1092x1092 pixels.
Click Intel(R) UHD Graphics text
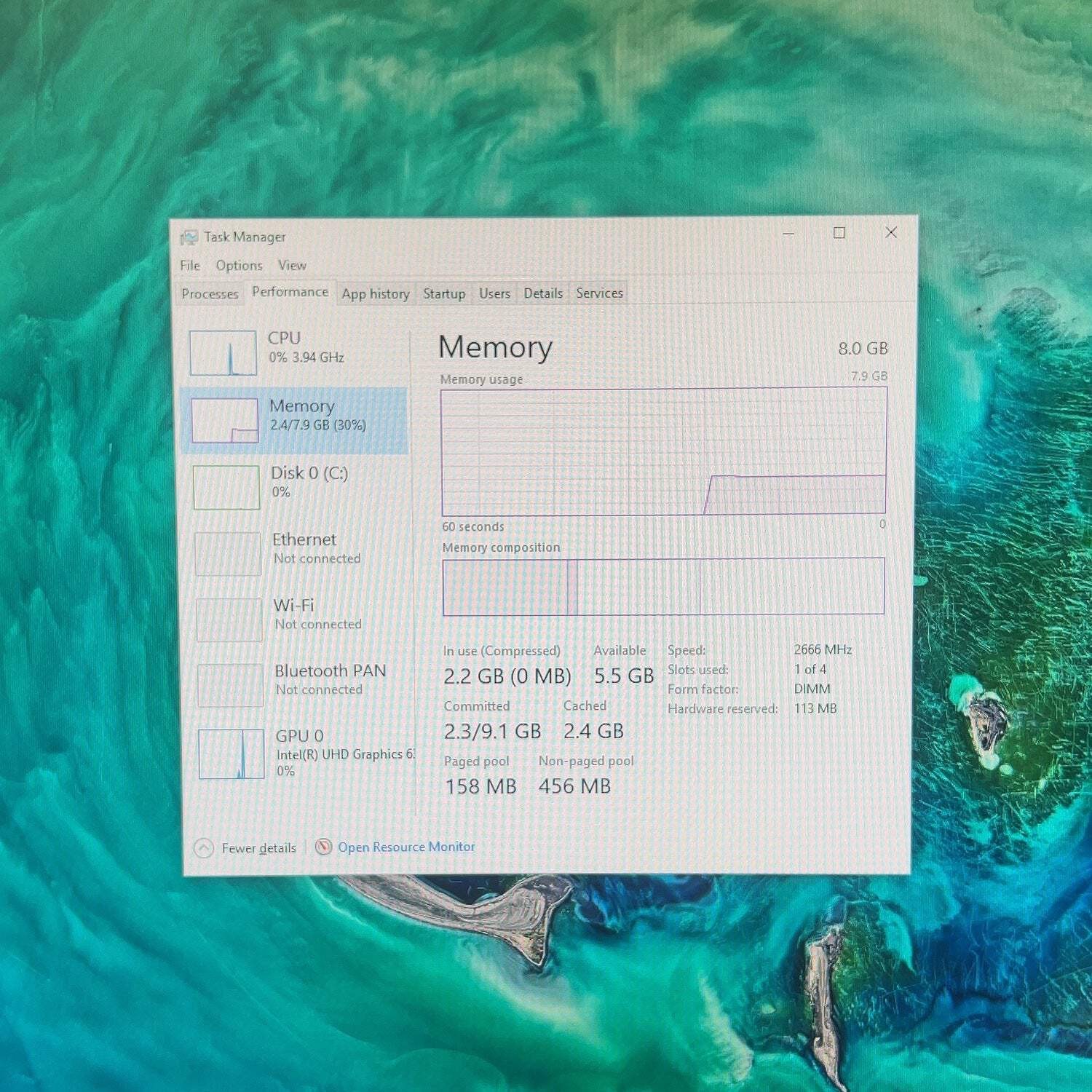pos(346,754)
